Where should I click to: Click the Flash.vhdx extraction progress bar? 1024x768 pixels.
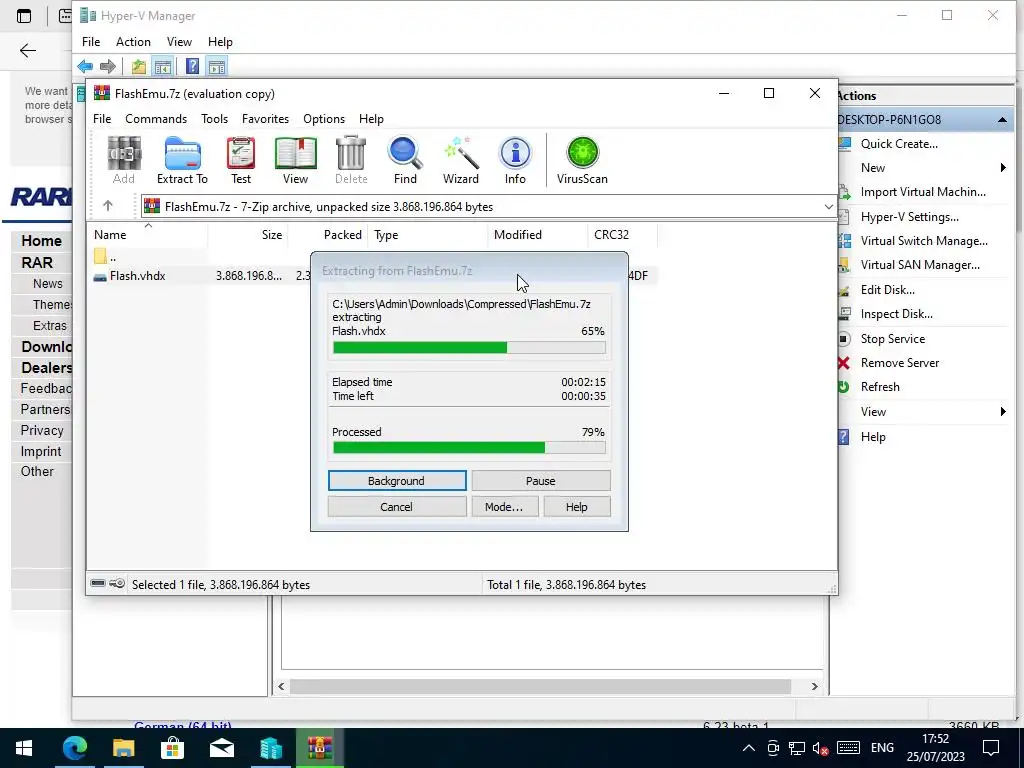pos(469,347)
